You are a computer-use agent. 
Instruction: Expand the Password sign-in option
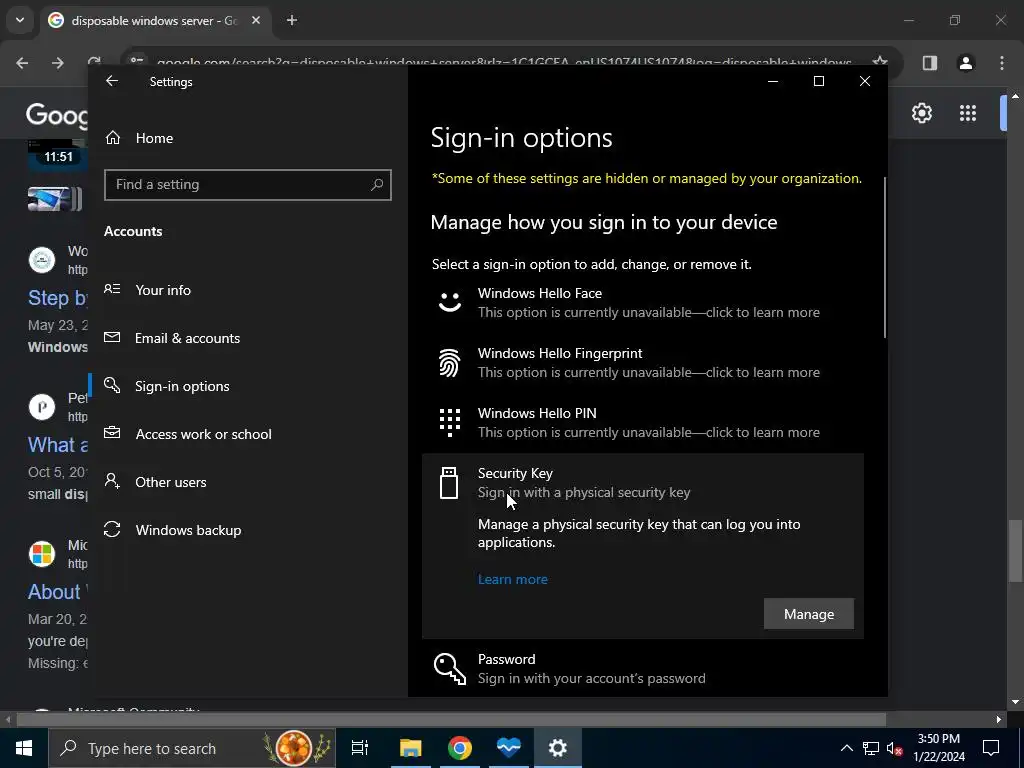point(643,669)
